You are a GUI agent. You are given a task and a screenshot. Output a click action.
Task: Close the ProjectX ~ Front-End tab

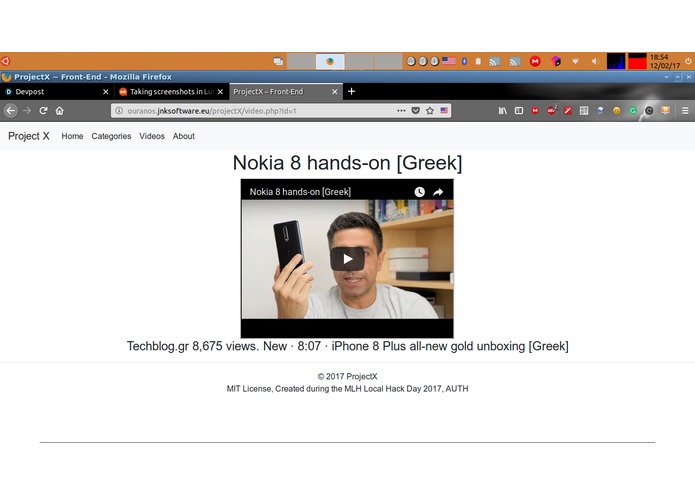(x=335, y=92)
